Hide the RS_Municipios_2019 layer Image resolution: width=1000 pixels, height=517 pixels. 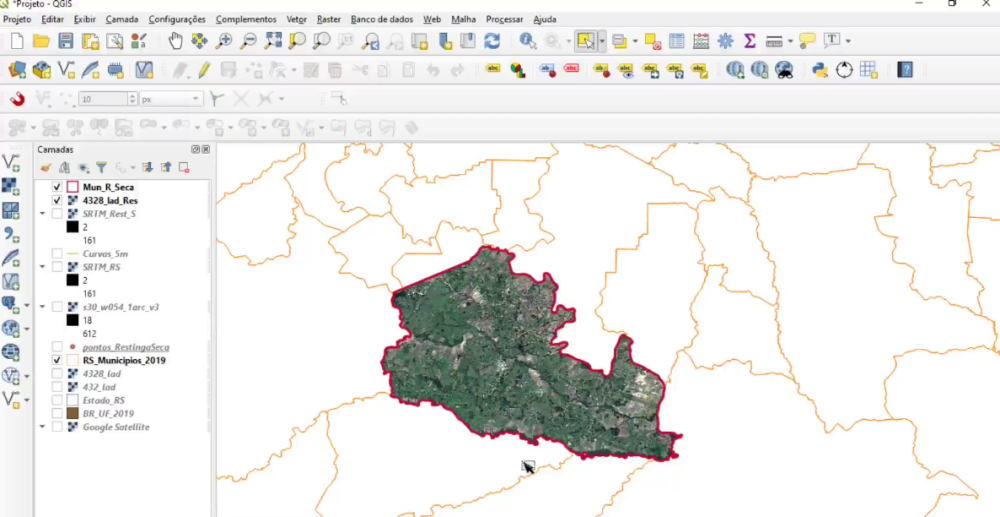pos(57,360)
